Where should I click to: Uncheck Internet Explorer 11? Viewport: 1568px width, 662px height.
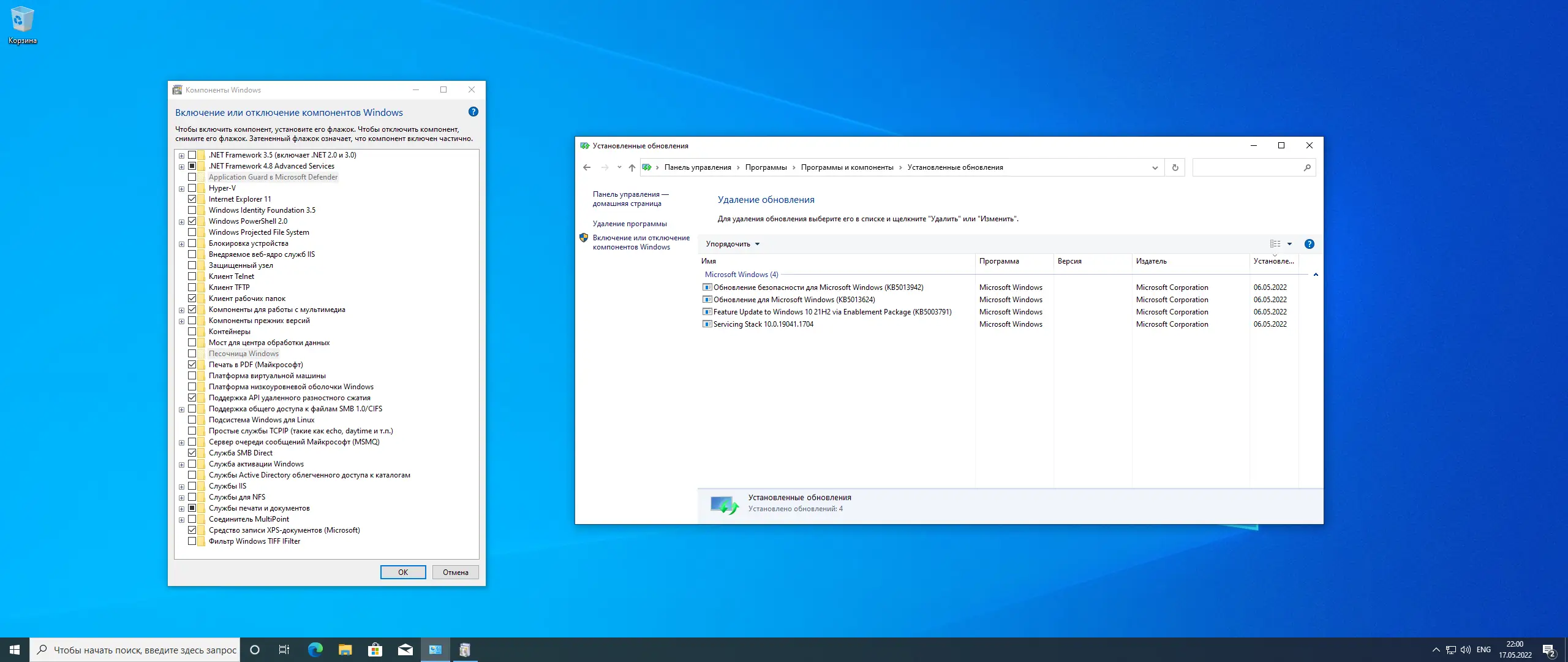(x=192, y=199)
